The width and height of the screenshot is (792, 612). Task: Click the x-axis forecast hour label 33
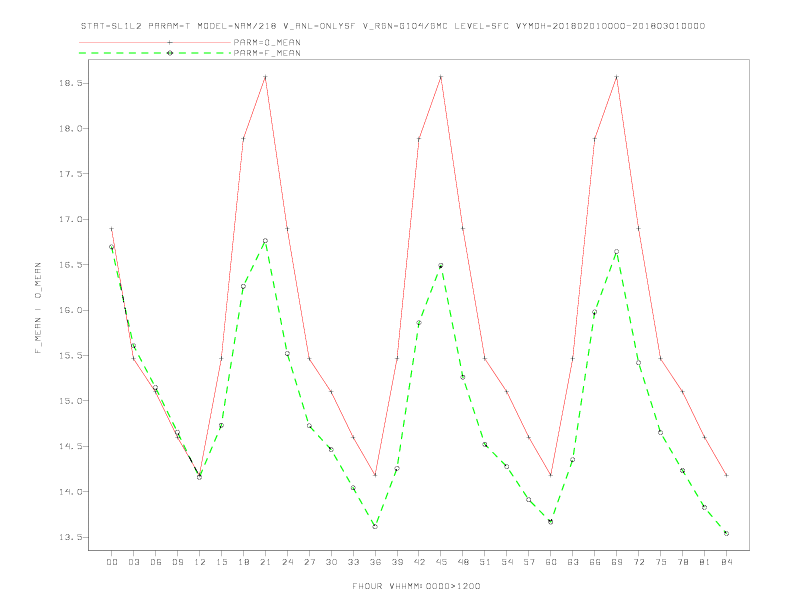click(353, 562)
